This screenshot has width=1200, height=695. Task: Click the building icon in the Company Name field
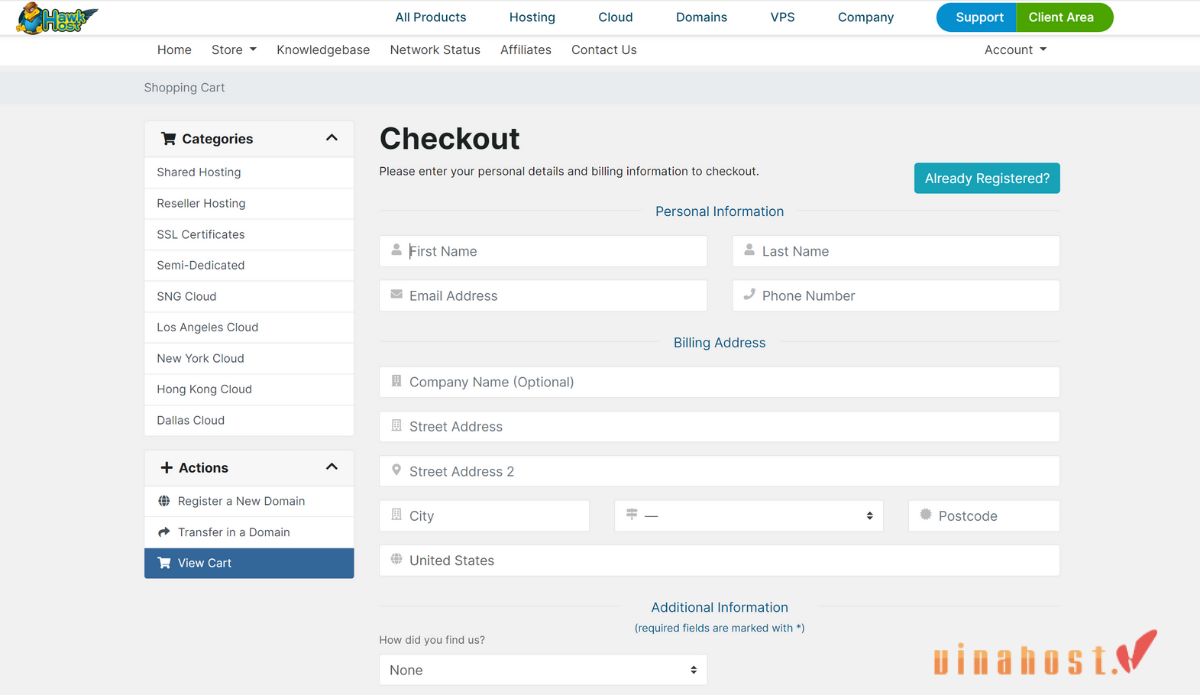pos(397,381)
